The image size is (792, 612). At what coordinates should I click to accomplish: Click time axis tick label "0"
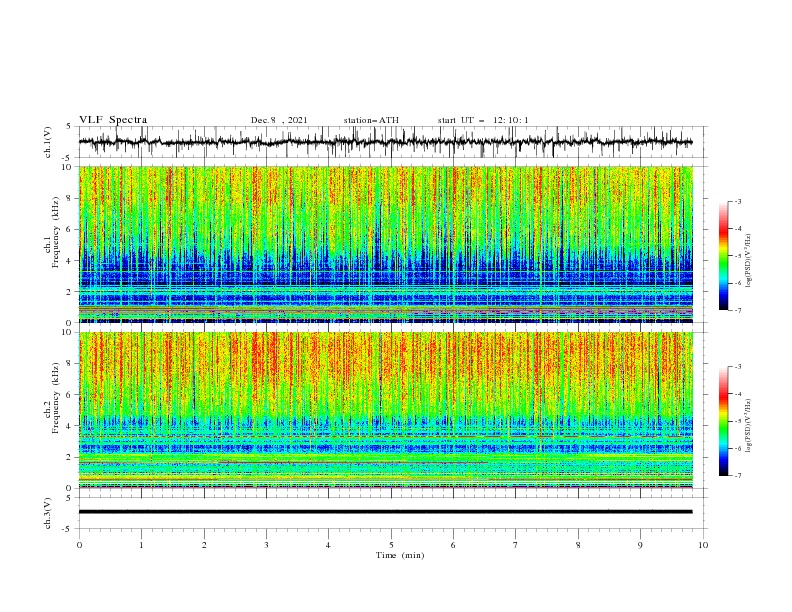click(x=79, y=545)
